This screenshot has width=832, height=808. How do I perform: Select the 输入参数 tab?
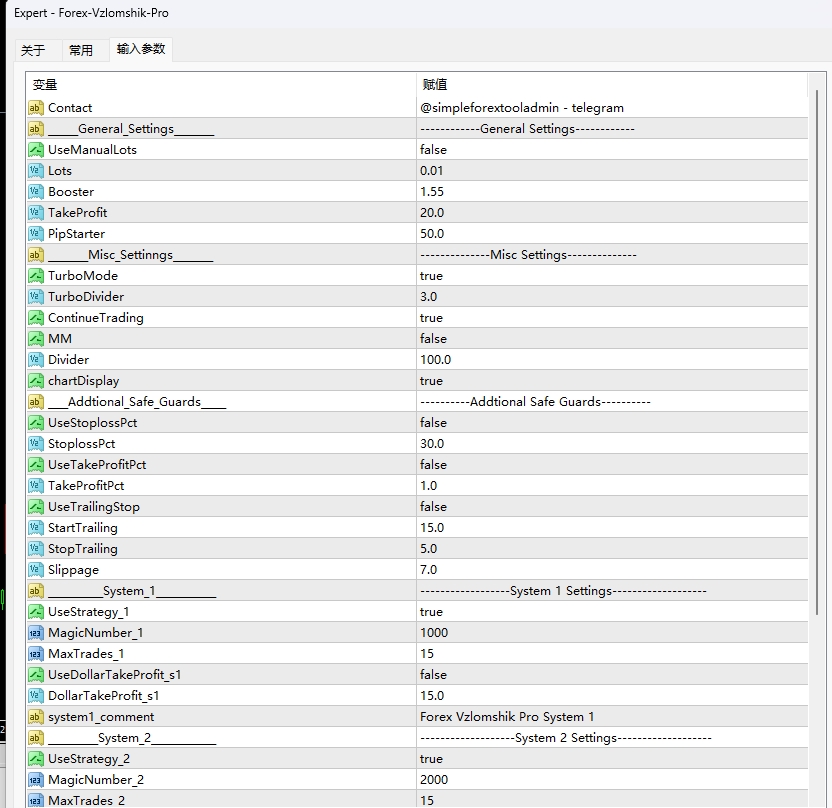(x=141, y=49)
